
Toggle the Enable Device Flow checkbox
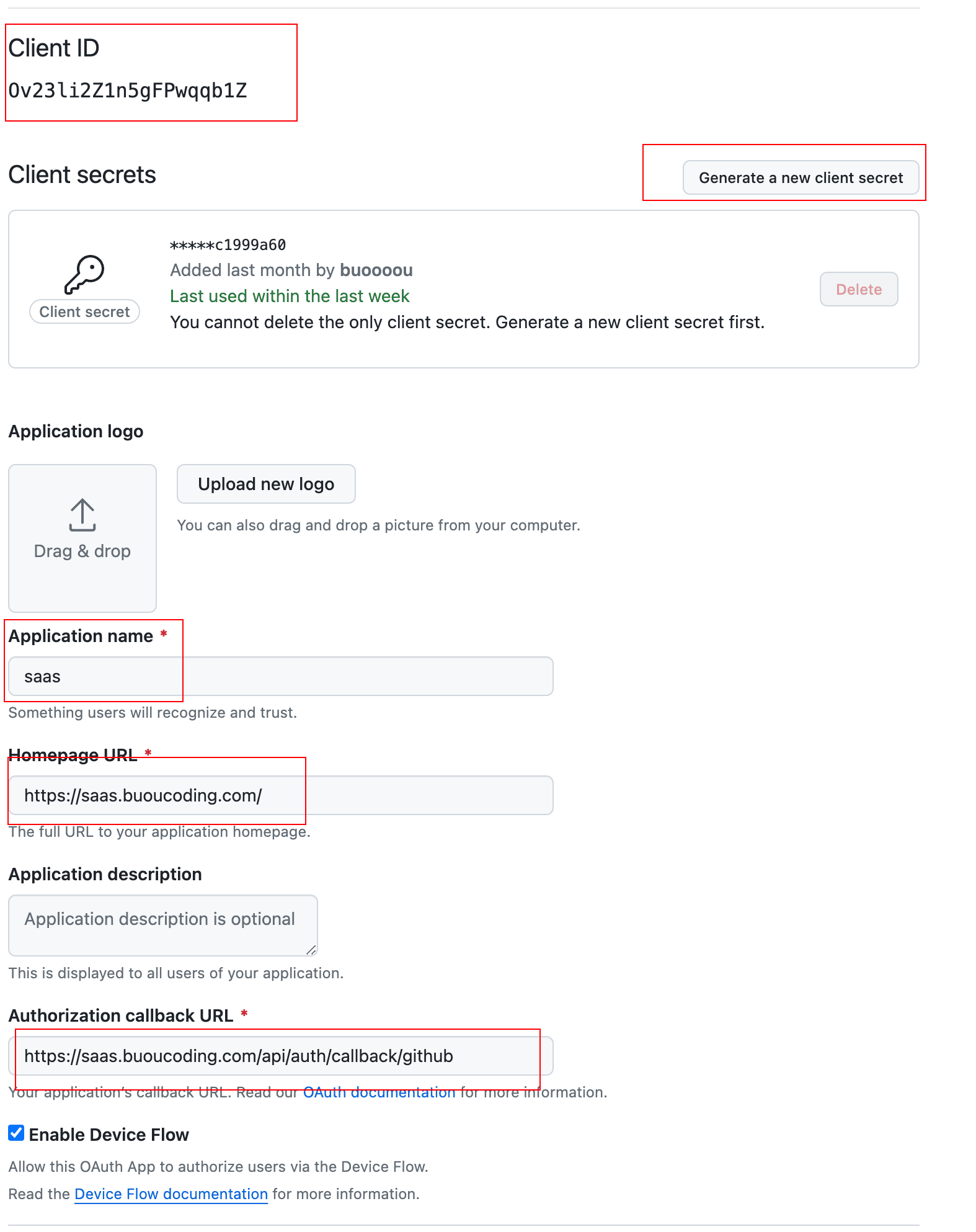[16, 1133]
